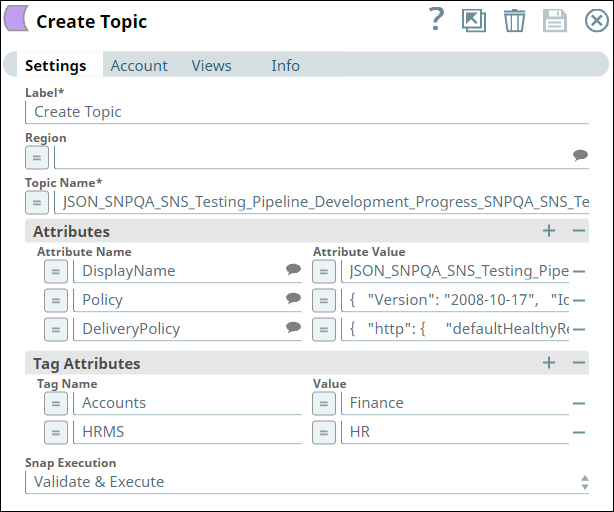Image resolution: width=614 pixels, height=512 pixels.
Task: Click the Policy Version value field
Action: click(x=455, y=300)
